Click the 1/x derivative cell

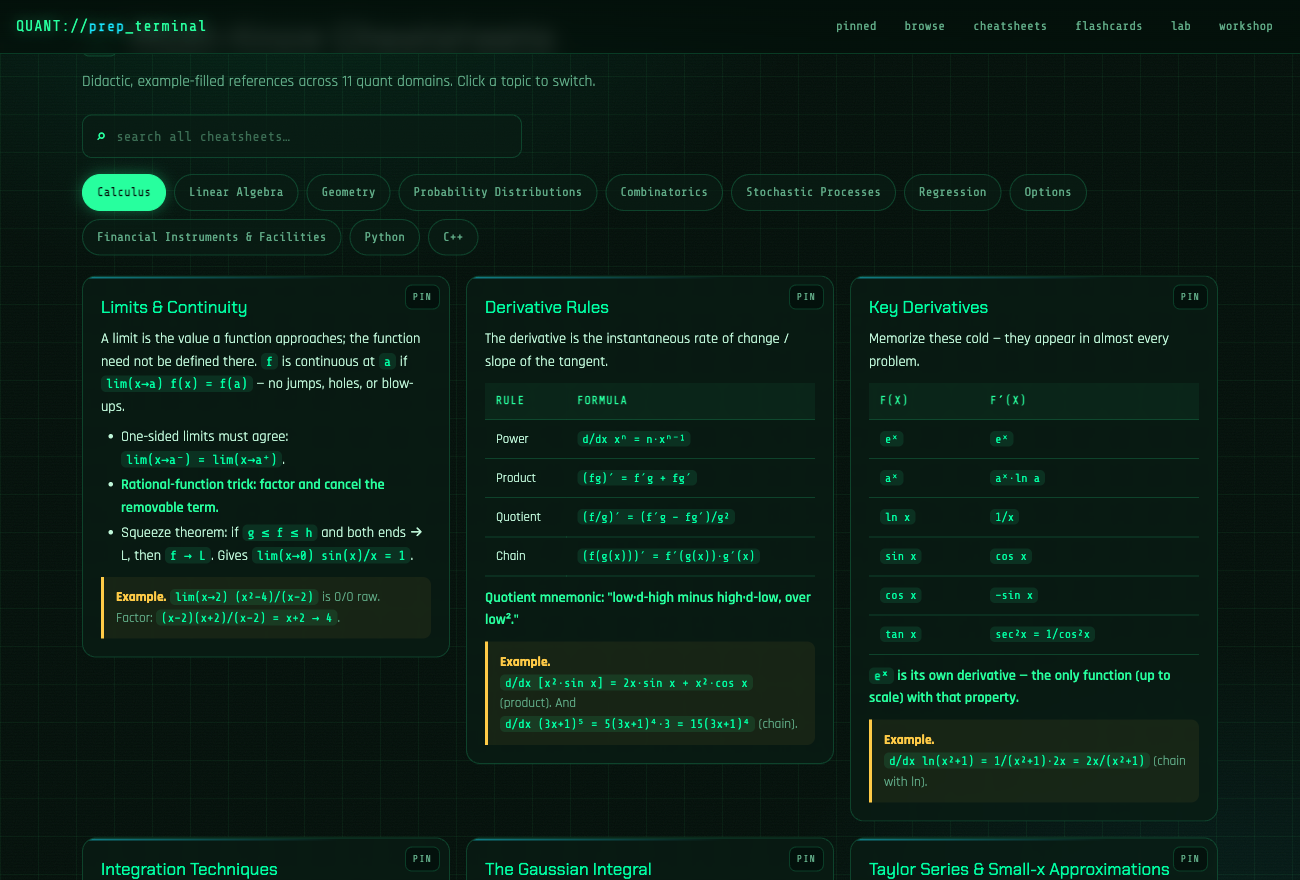1005,517
